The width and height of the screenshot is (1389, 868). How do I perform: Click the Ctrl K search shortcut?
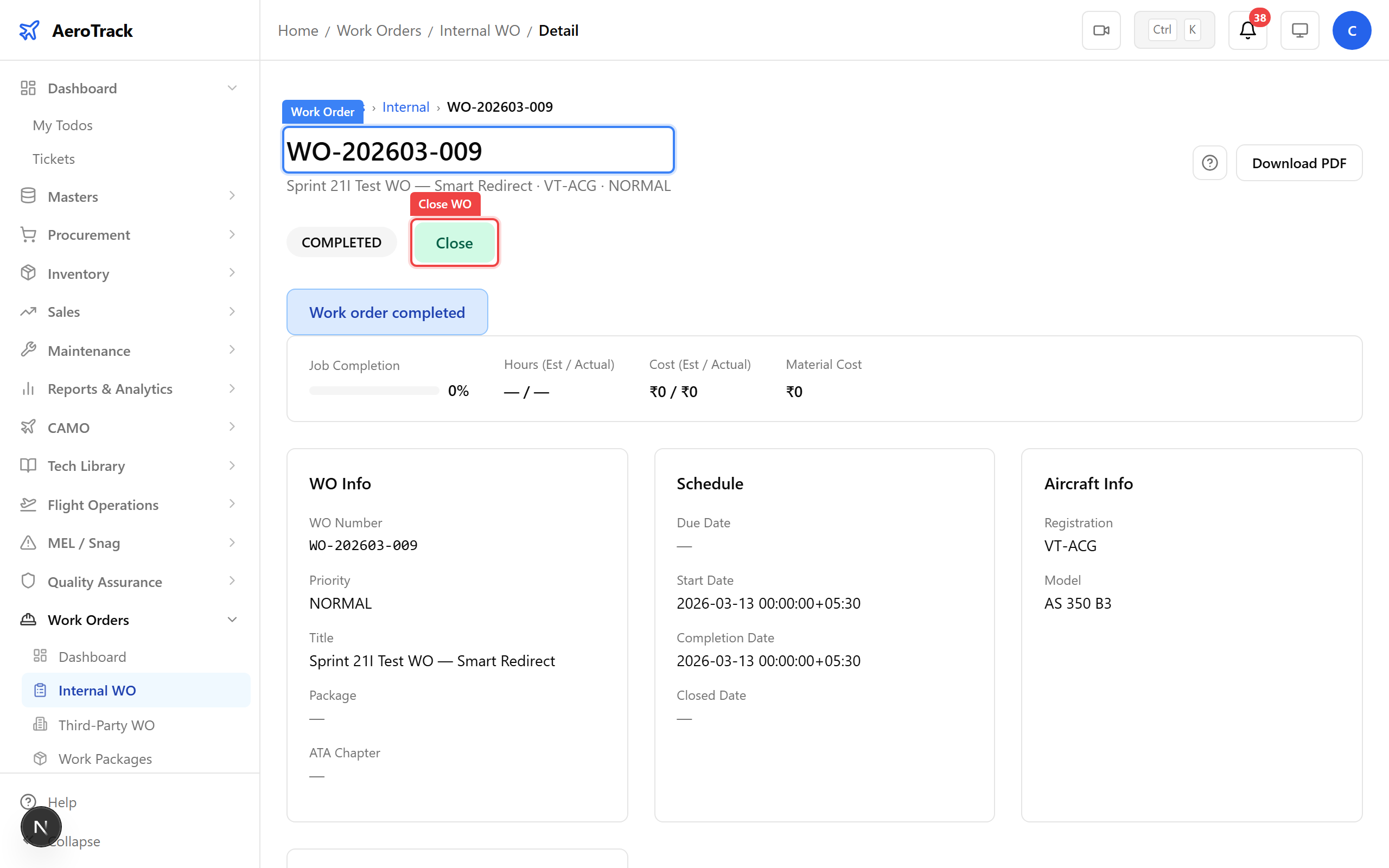click(1174, 30)
